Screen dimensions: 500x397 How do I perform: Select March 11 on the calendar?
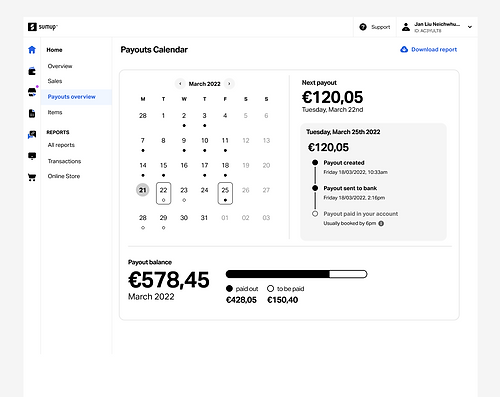coord(225,141)
